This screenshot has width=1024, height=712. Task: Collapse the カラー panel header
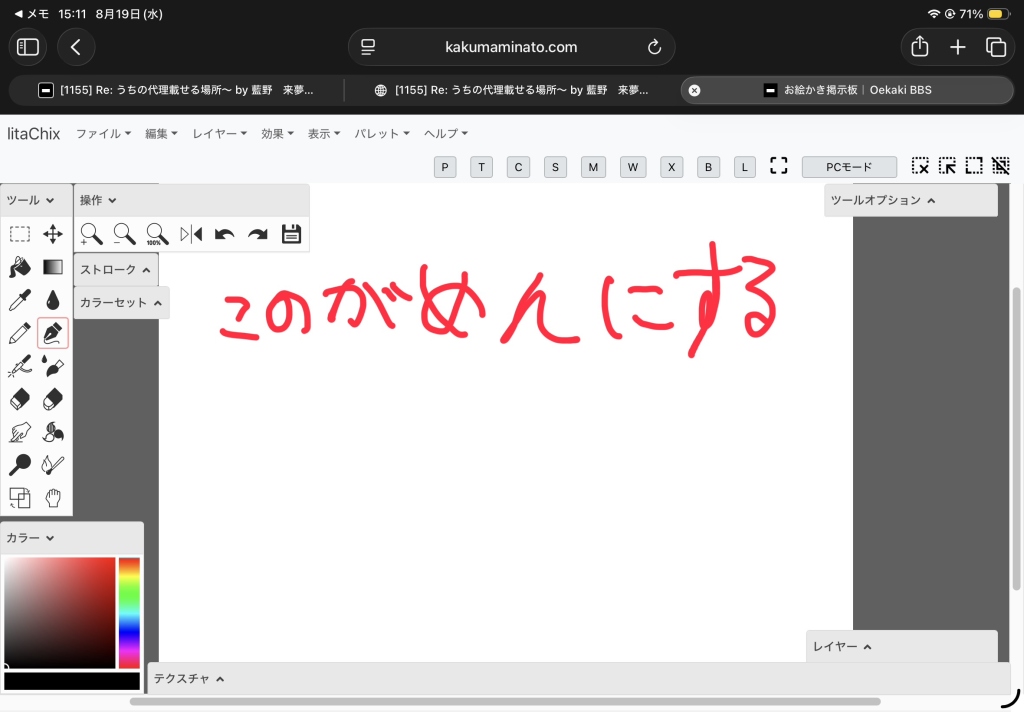point(72,538)
